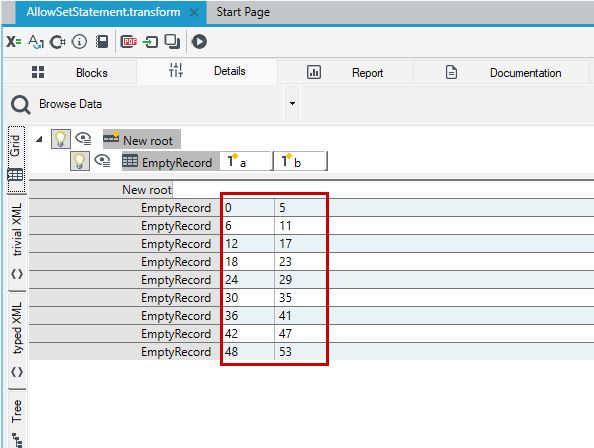Click the Grid table icon in sidebar
The height and width of the screenshot is (448, 594).
[16, 175]
